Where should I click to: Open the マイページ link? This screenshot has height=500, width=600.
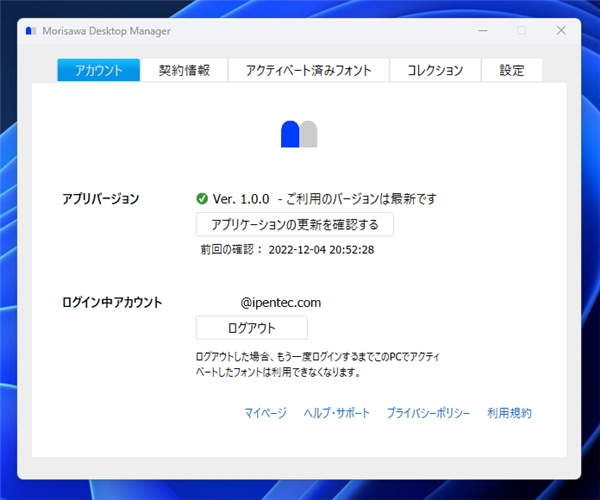point(265,413)
